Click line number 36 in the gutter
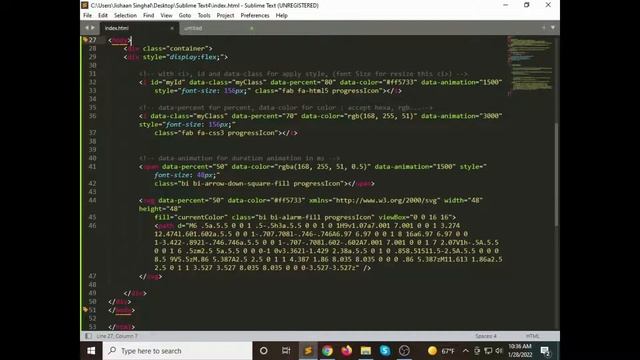This screenshot has width=640, height=360. click(x=92, y=116)
